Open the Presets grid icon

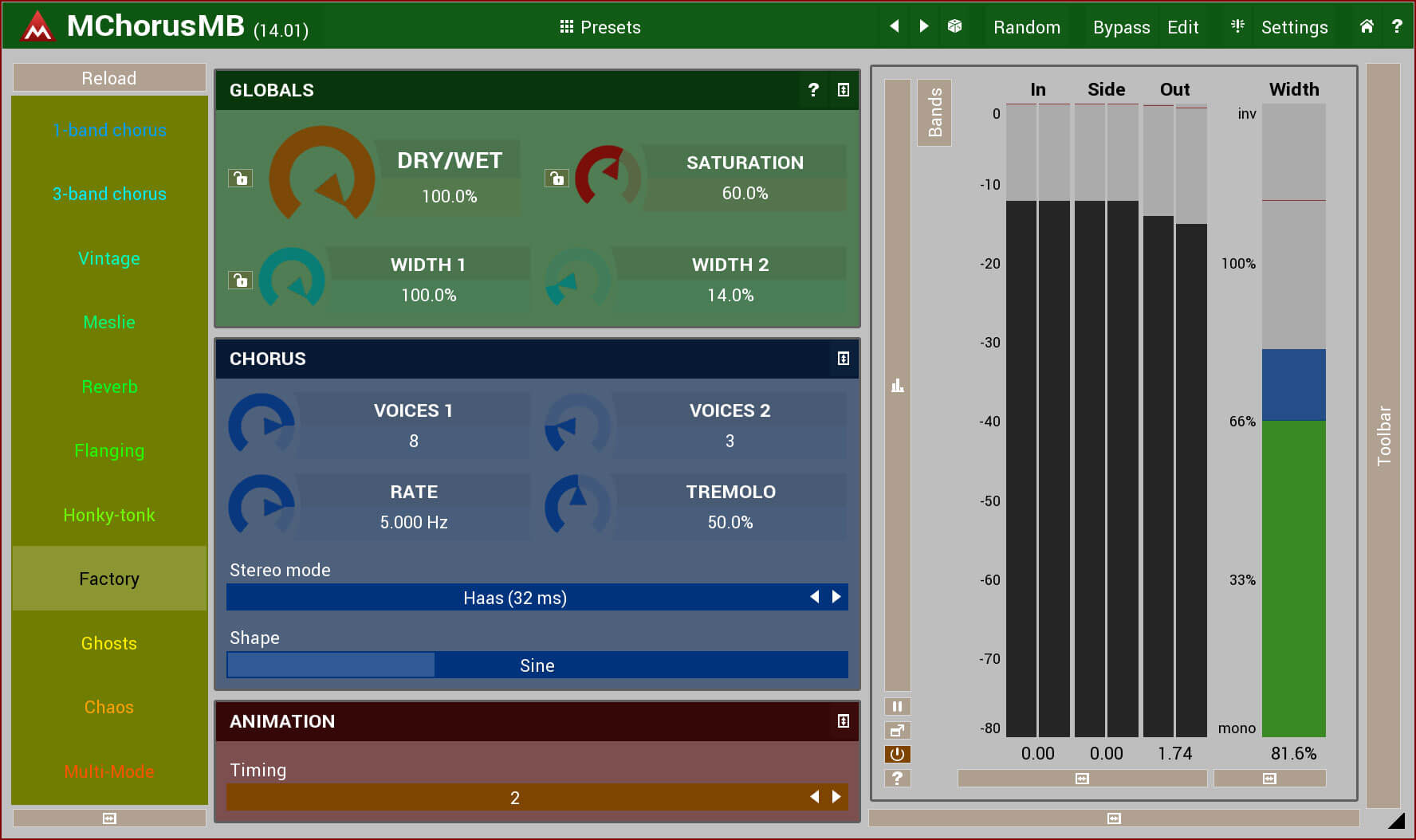[567, 27]
